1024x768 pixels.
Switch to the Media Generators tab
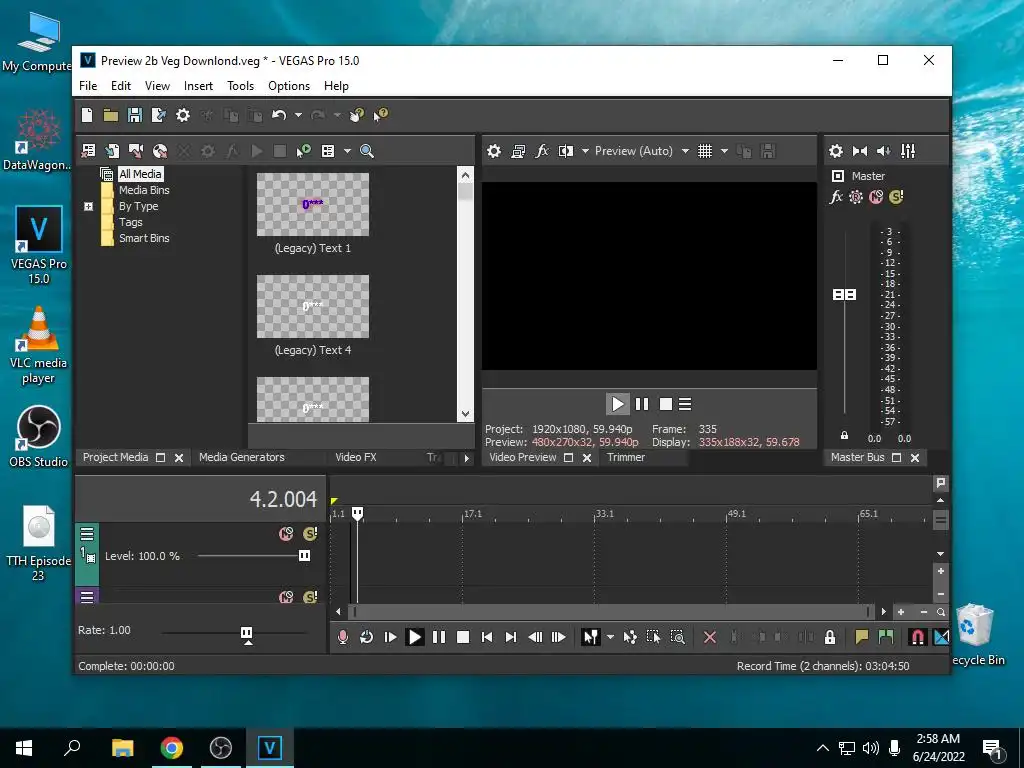(x=242, y=457)
